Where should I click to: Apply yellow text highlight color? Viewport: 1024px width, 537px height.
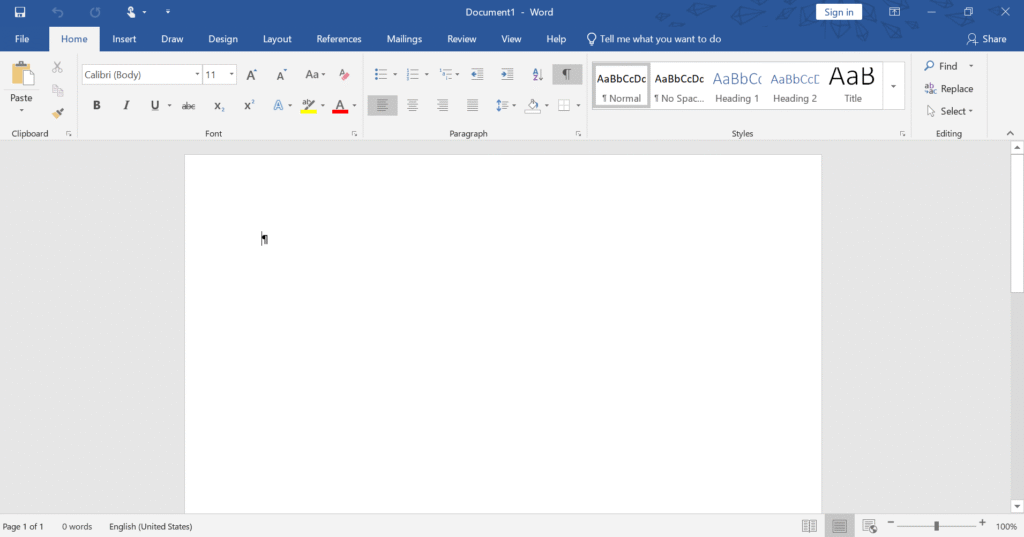click(x=308, y=106)
